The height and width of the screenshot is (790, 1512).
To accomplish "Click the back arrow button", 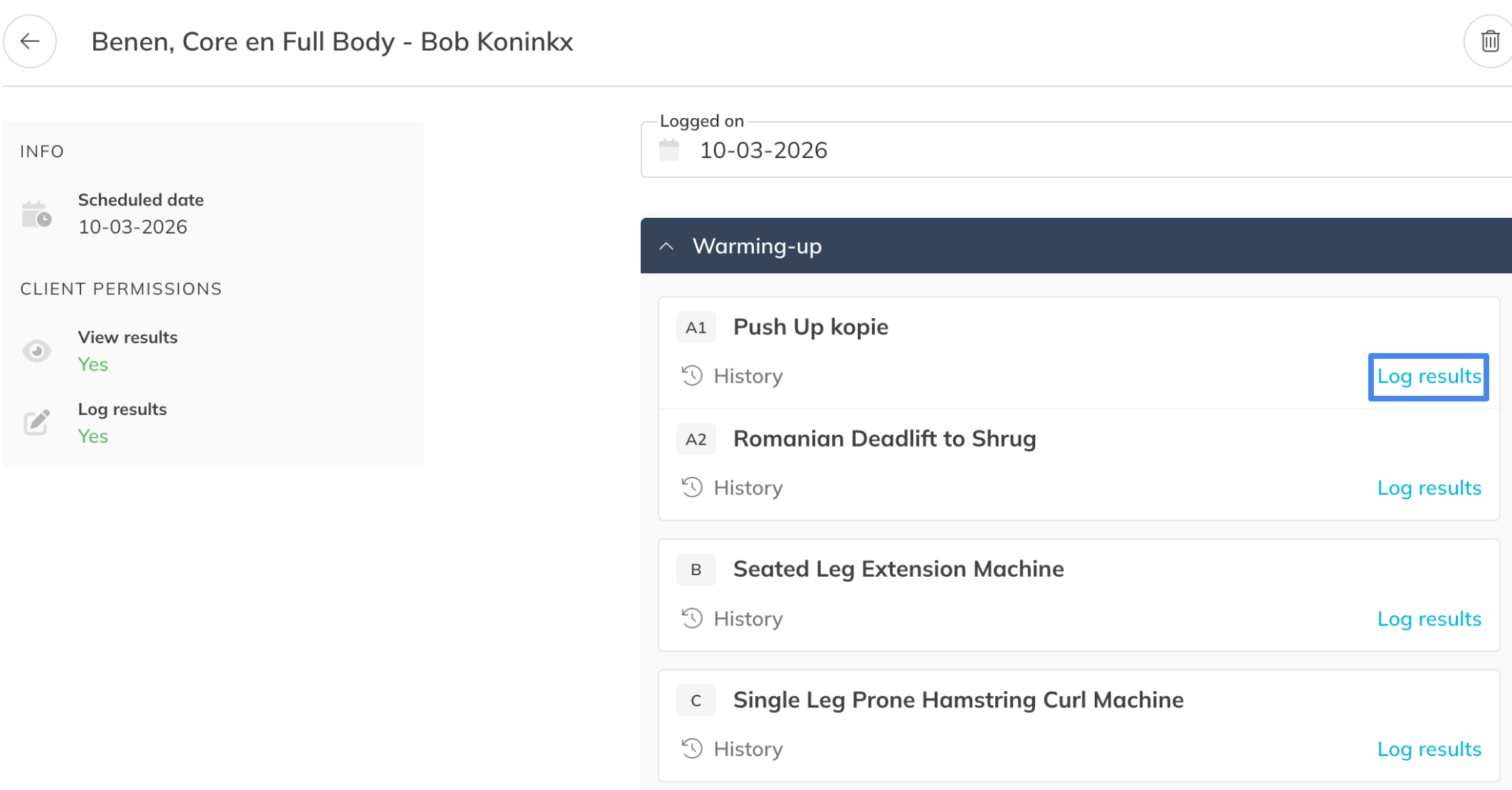I will pos(30,41).
